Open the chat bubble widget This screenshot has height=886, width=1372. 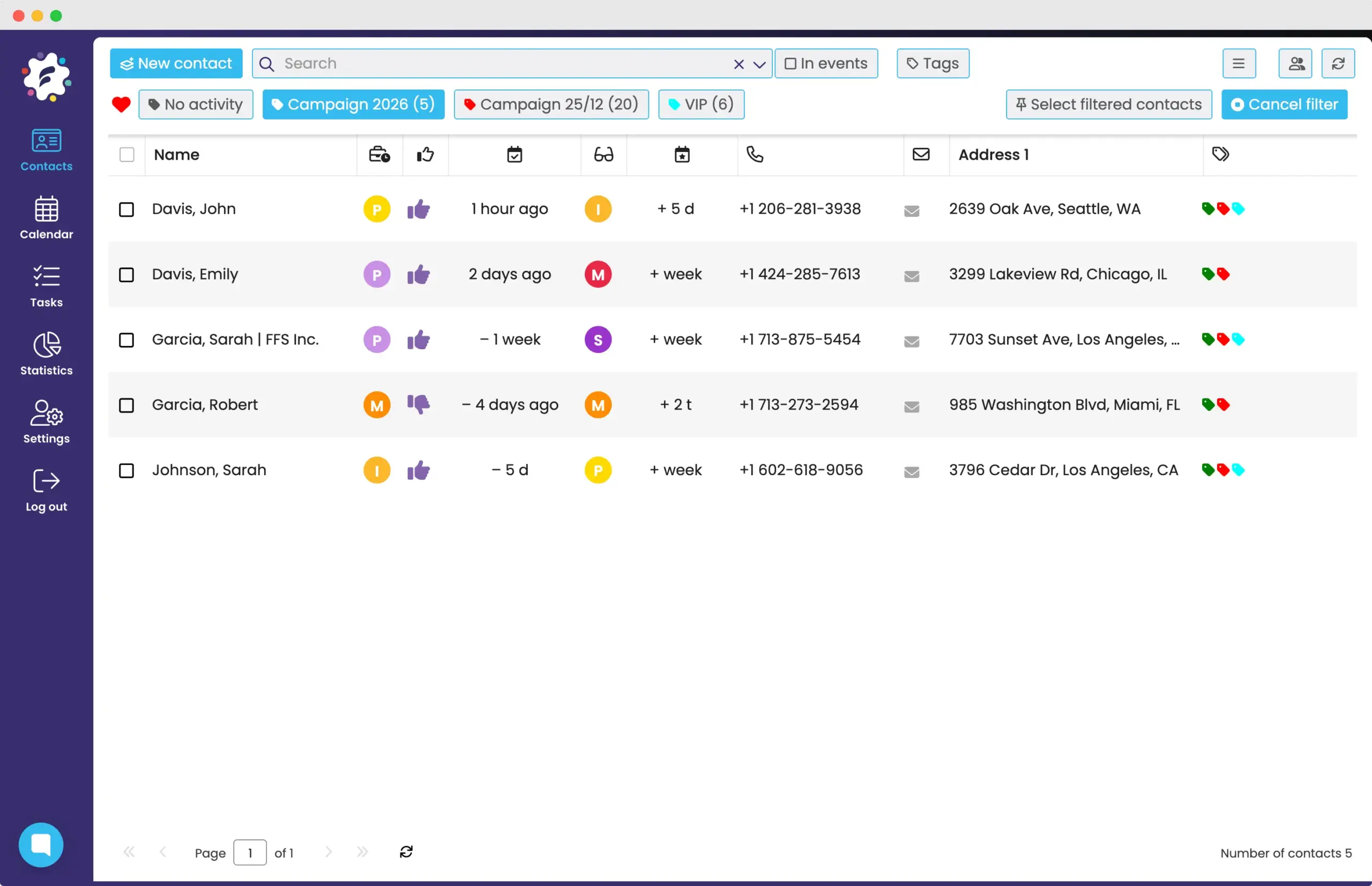(x=41, y=844)
